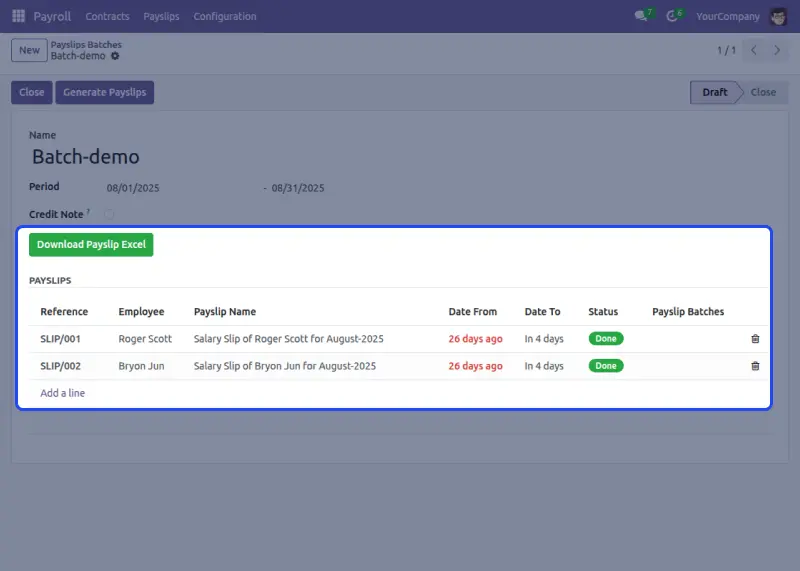The height and width of the screenshot is (571, 800).
Task: Follow the Payslips Batches breadcrumb link
Action: tap(86, 44)
